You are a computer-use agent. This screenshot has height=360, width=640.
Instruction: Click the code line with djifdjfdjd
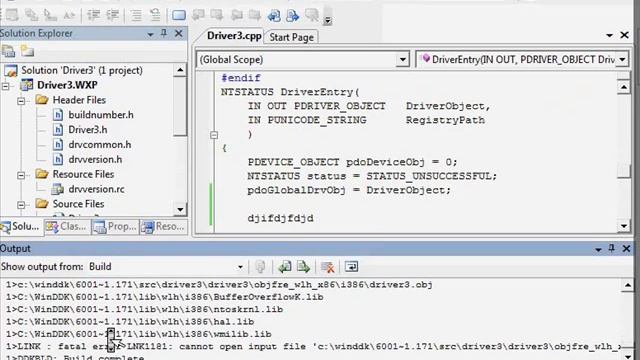280,218
